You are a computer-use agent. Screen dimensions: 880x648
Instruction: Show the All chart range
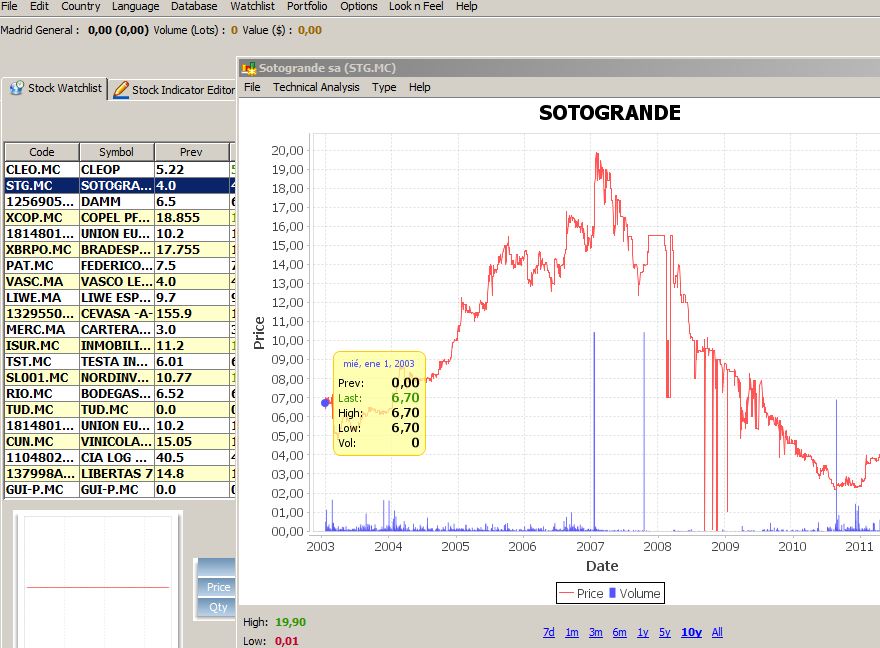pos(717,632)
